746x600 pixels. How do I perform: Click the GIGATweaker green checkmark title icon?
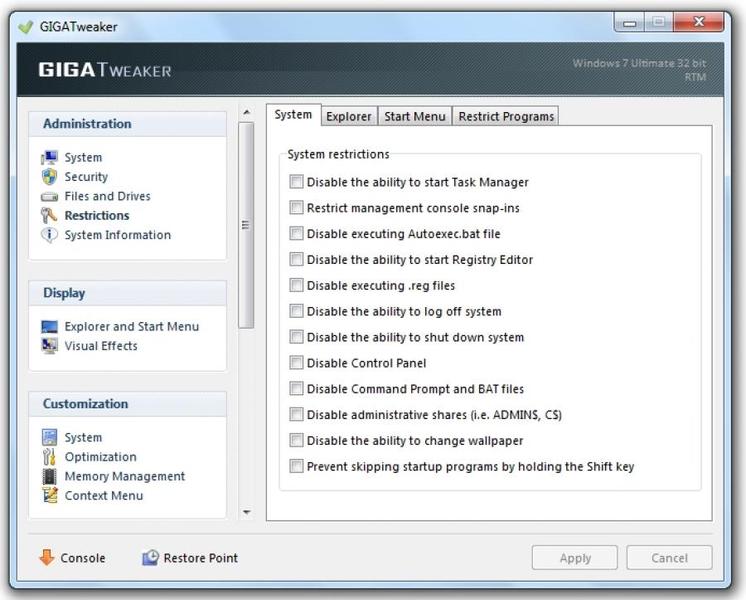(25, 27)
